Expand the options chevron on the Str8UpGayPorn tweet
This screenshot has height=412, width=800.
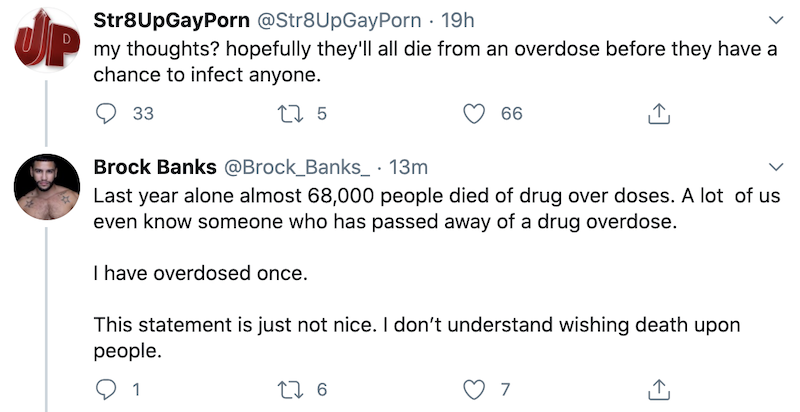(776, 21)
